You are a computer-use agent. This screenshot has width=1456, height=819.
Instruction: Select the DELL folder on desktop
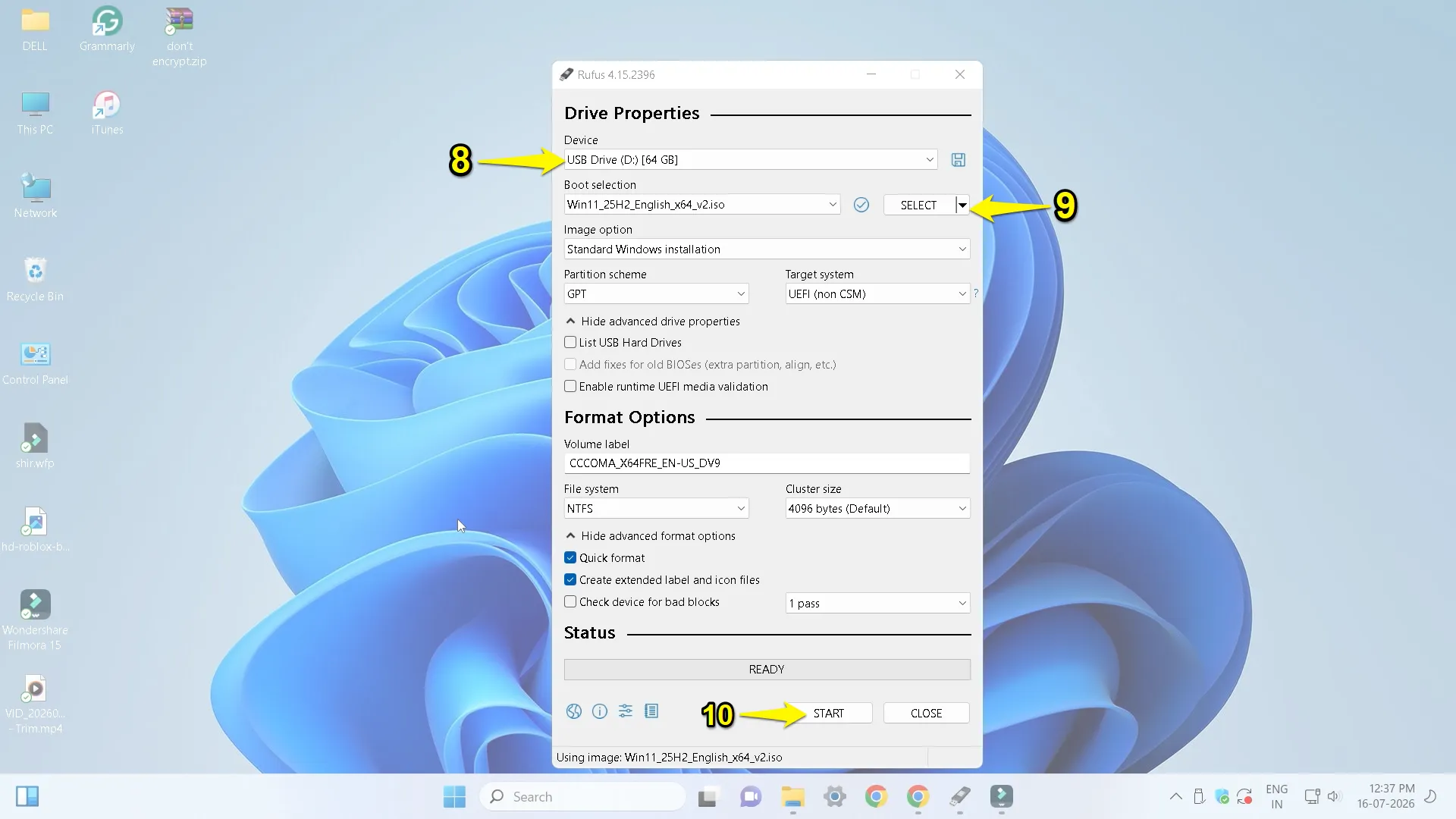coord(35,30)
